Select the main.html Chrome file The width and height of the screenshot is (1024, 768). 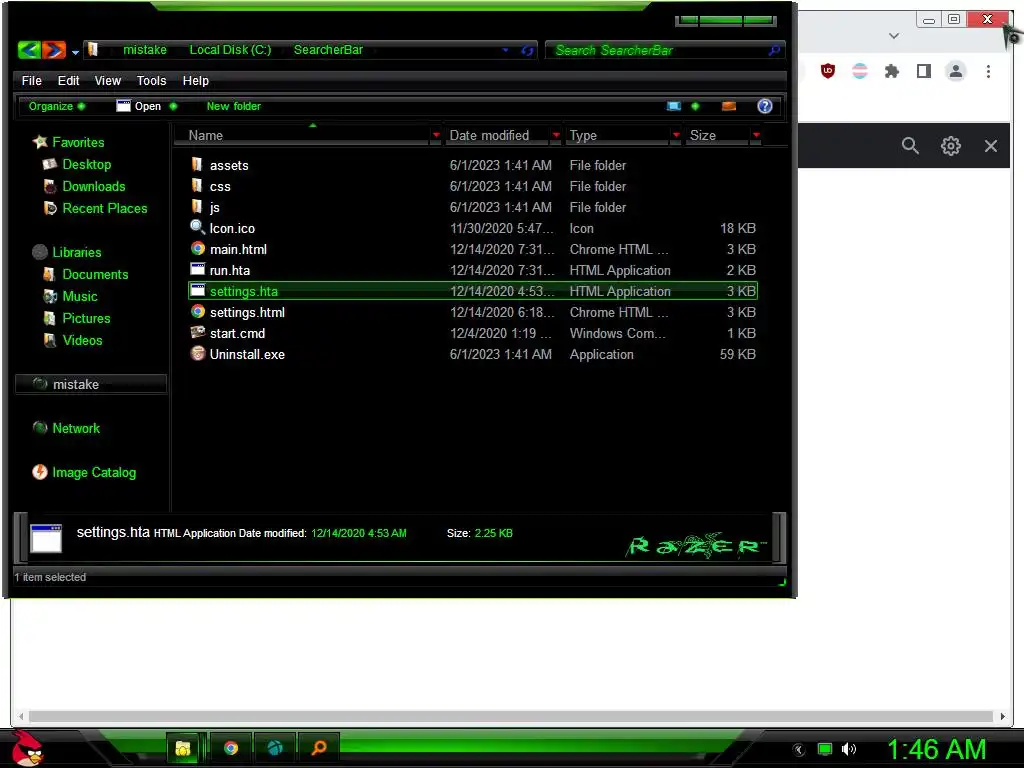[x=473, y=249]
